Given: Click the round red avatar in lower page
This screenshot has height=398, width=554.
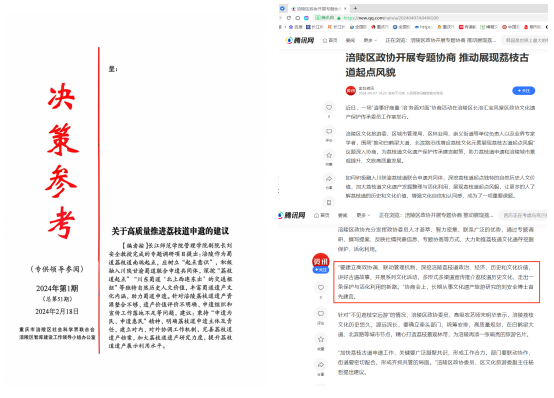Looking at the screenshot, I should (x=320, y=261).
